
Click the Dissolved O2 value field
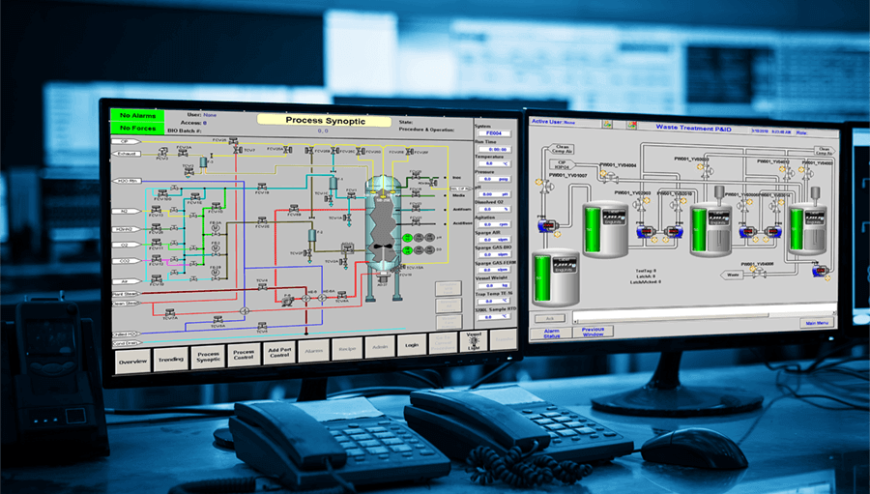pyautogui.click(x=494, y=209)
